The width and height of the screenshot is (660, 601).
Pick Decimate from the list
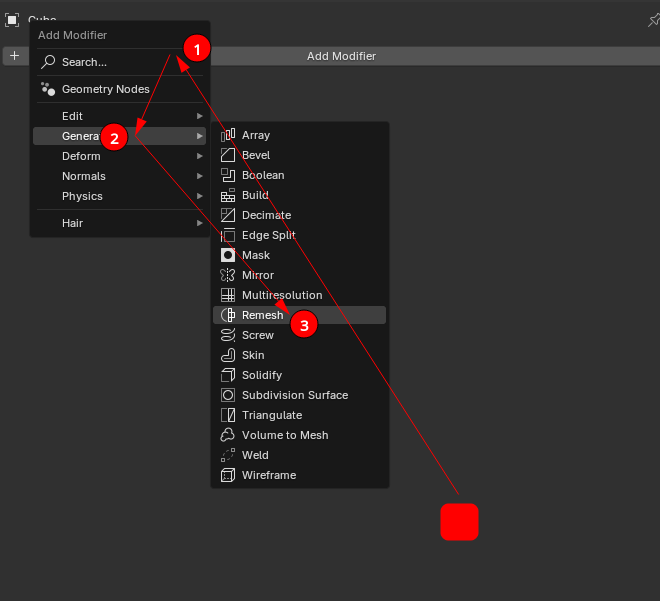(x=266, y=215)
